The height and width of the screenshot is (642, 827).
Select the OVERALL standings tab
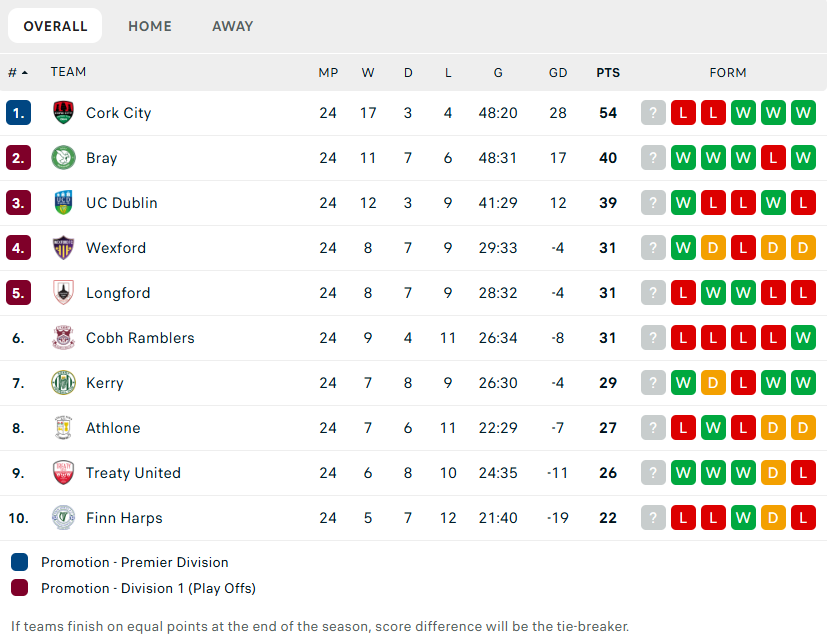click(55, 26)
